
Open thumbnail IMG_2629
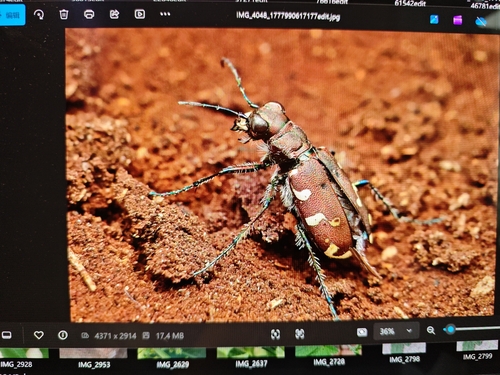tap(172, 358)
